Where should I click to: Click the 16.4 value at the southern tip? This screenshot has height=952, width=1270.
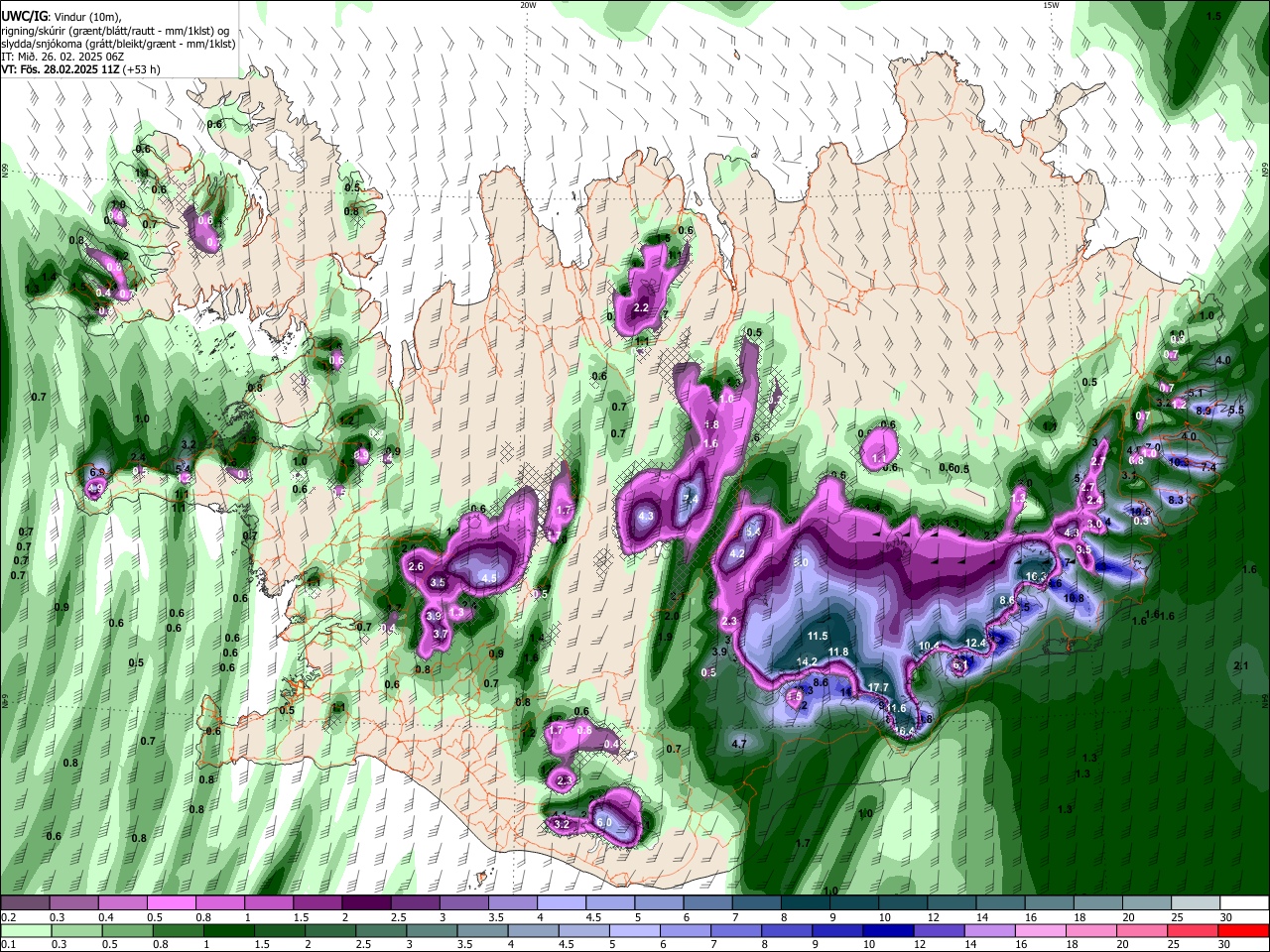coord(904,731)
